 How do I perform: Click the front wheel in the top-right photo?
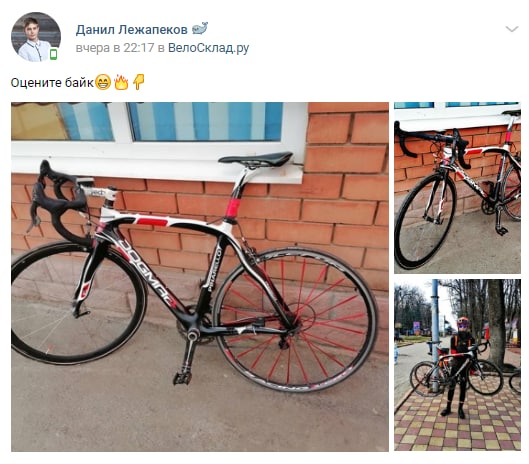pos(425,219)
